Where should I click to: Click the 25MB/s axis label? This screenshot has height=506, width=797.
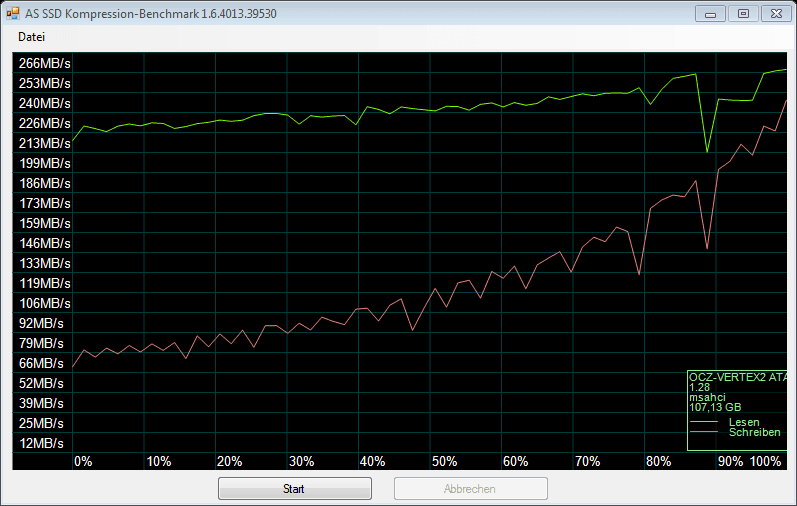click(x=41, y=424)
